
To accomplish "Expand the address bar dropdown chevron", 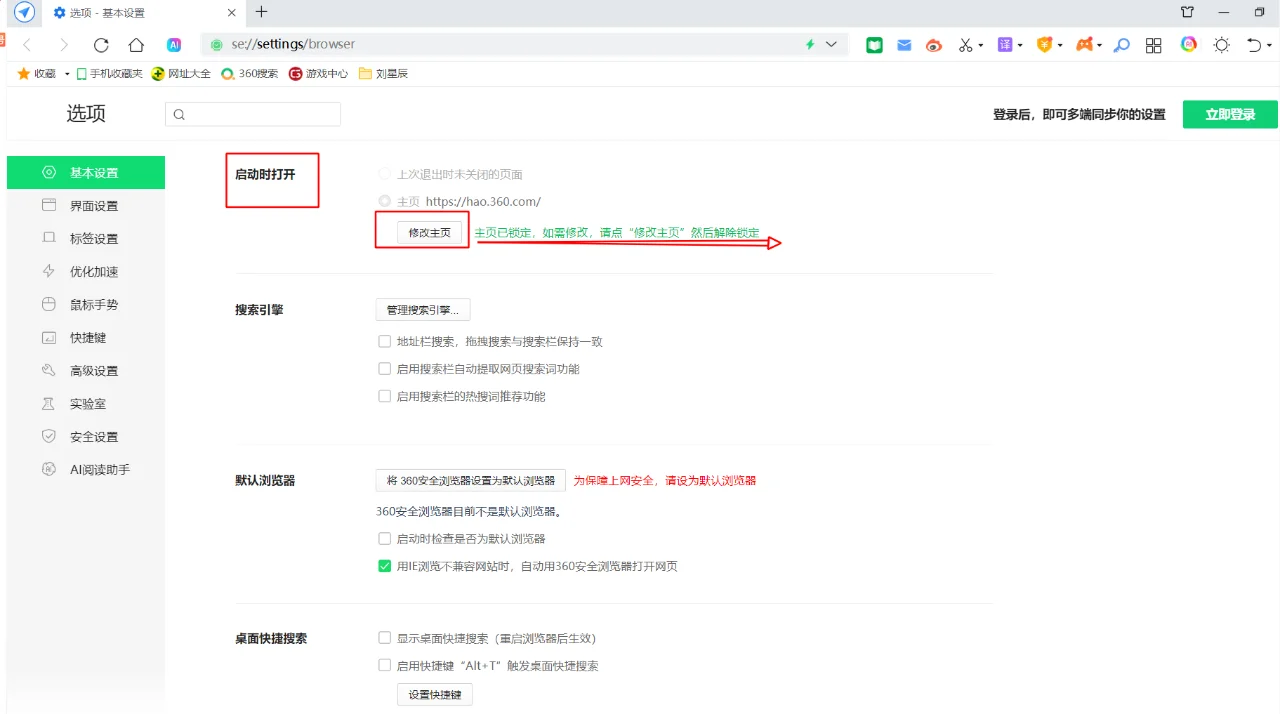I will (x=832, y=45).
